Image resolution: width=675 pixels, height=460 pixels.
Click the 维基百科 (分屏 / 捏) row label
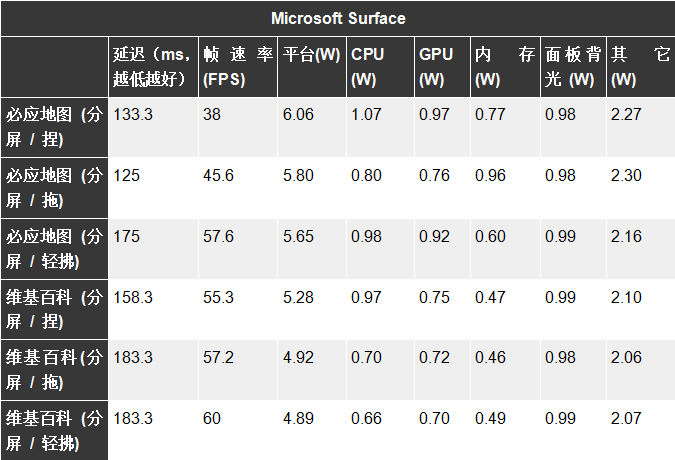tap(54, 309)
